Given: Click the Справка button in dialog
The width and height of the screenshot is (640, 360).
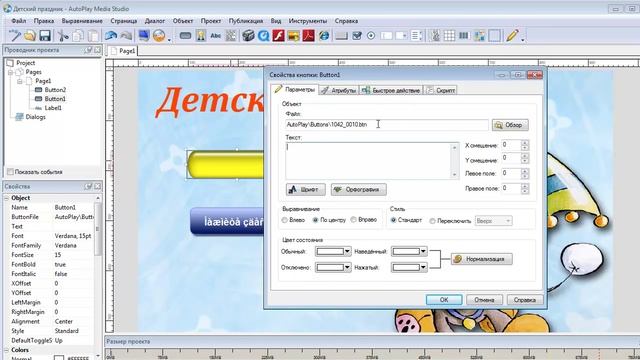Looking at the screenshot, I should click(524, 300).
